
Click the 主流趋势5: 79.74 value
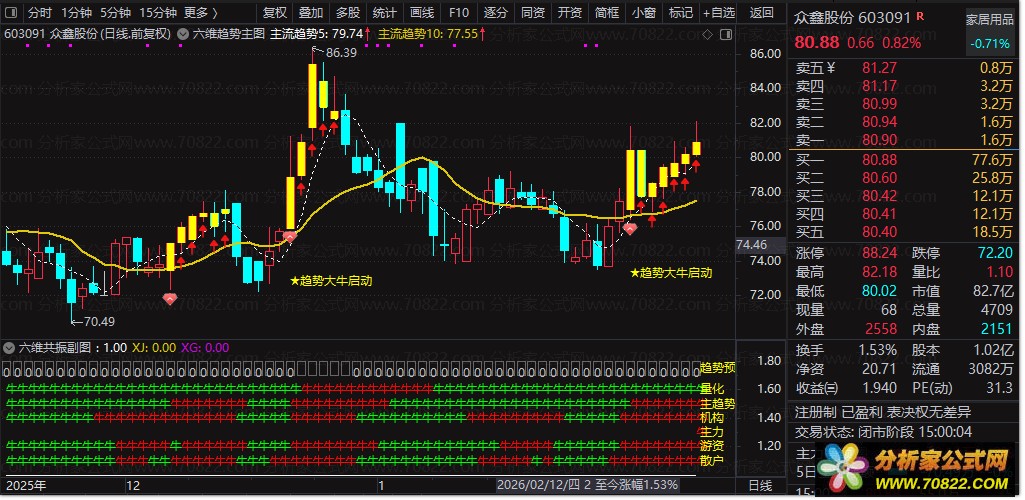316,34
